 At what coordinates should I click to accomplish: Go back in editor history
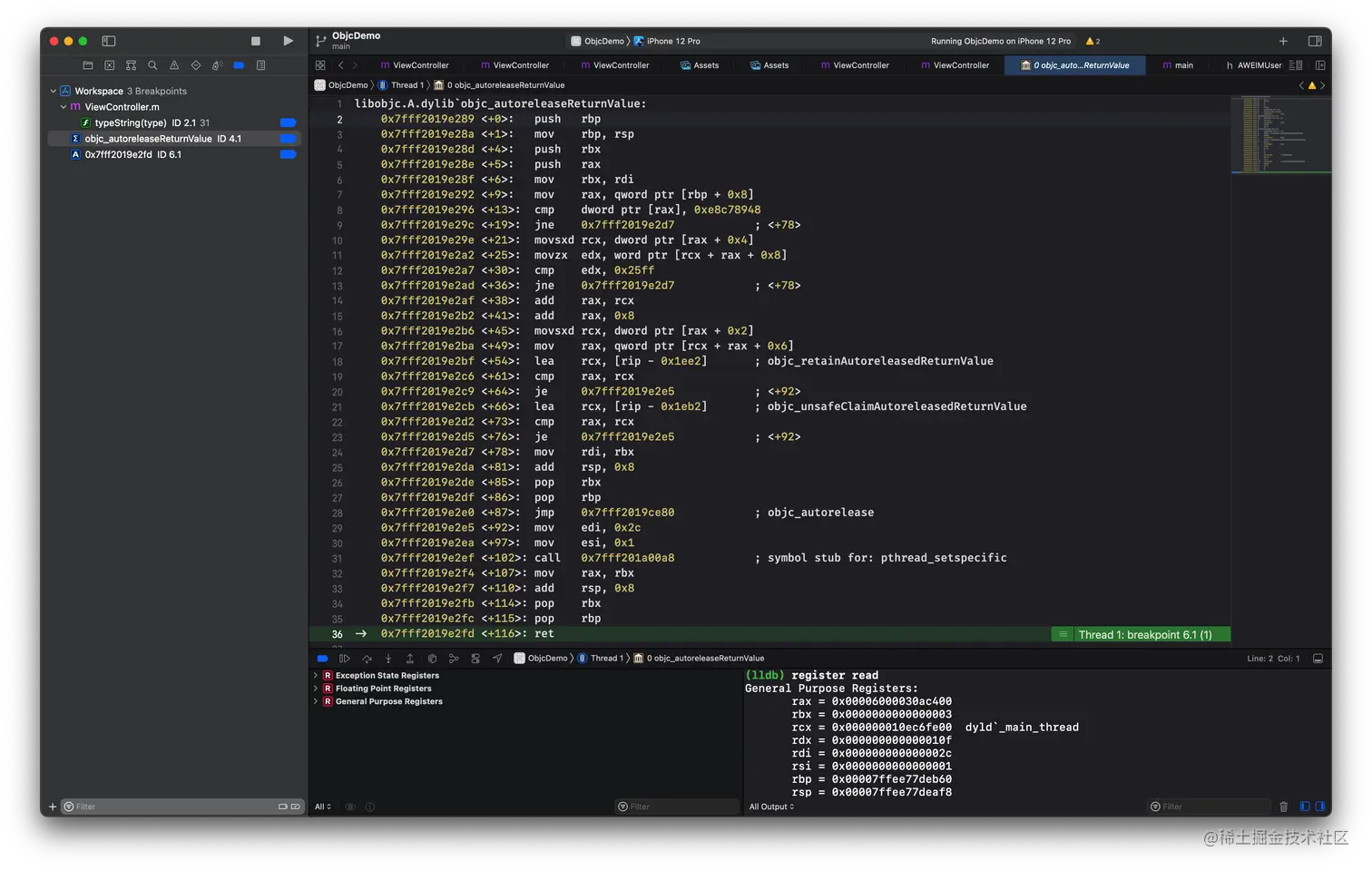pos(341,65)
